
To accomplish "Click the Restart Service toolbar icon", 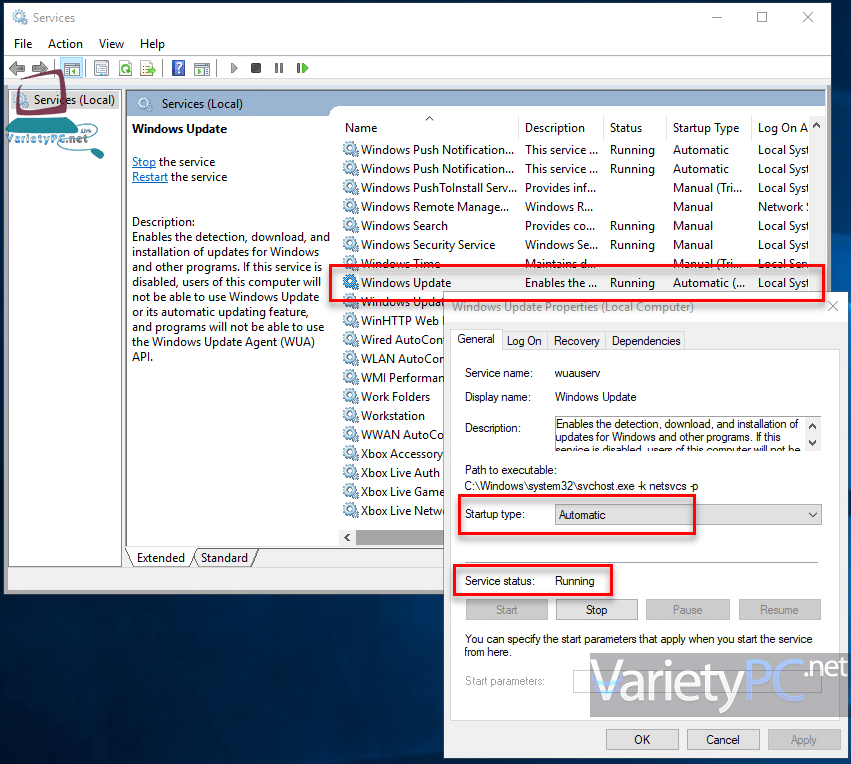I will (x=302, y=68).
